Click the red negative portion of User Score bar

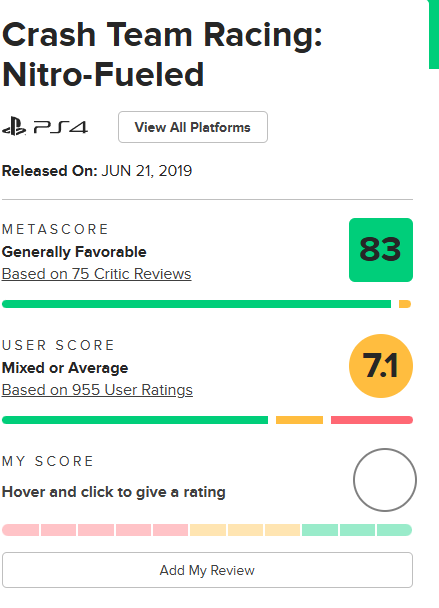372,420
